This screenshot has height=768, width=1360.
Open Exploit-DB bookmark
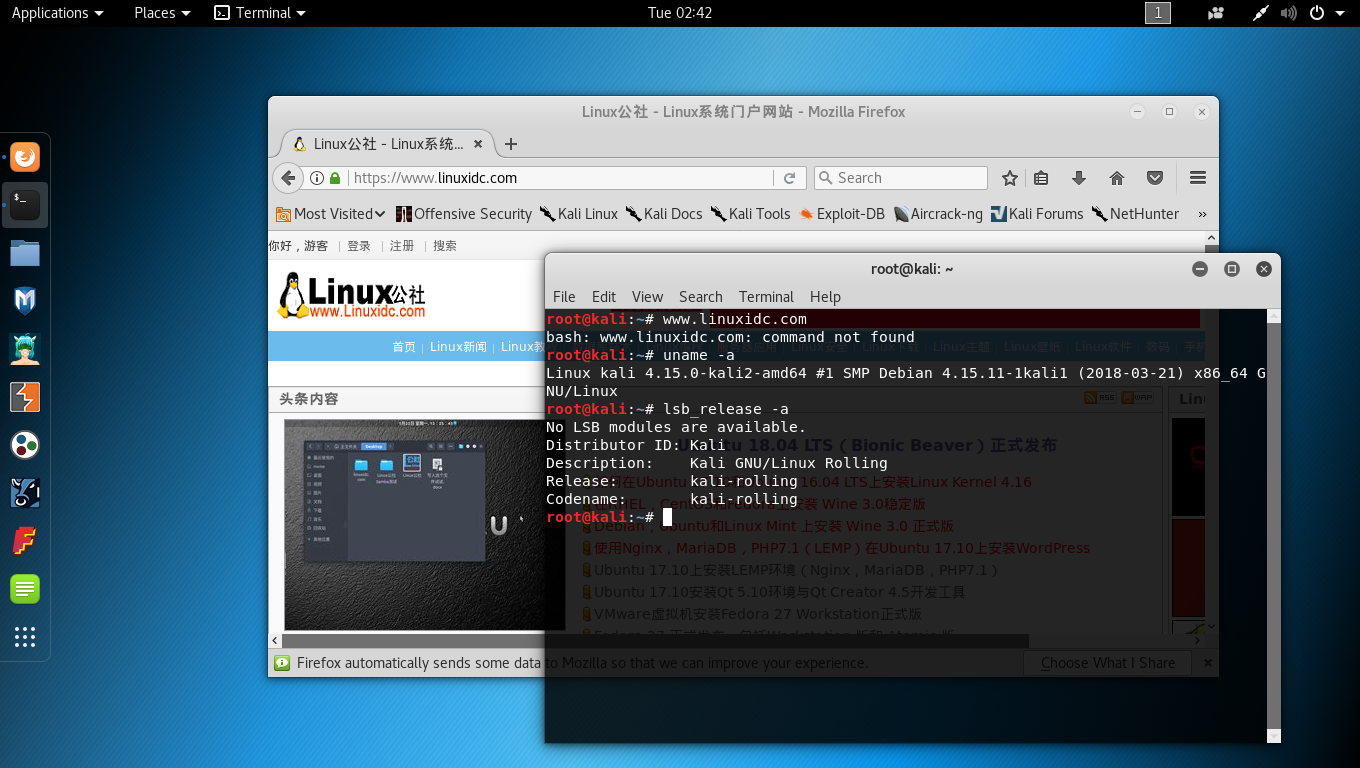click(842, 214)
